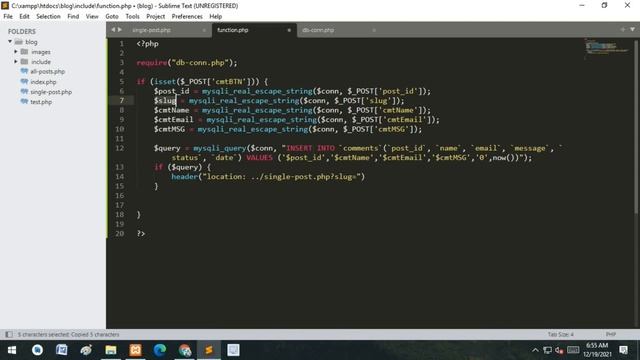Open test.php from sidebar

[41, 102]
